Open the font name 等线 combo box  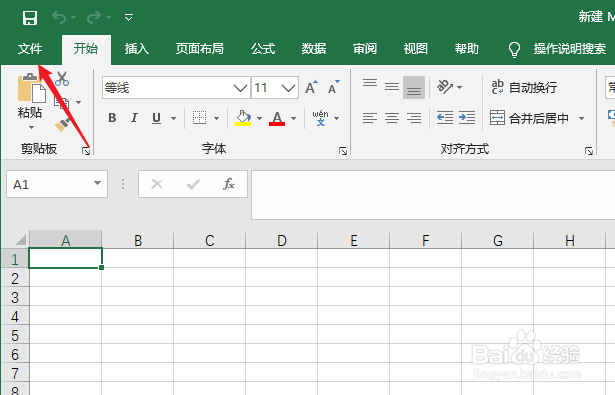pyautogui.click(x=176, y=87)
